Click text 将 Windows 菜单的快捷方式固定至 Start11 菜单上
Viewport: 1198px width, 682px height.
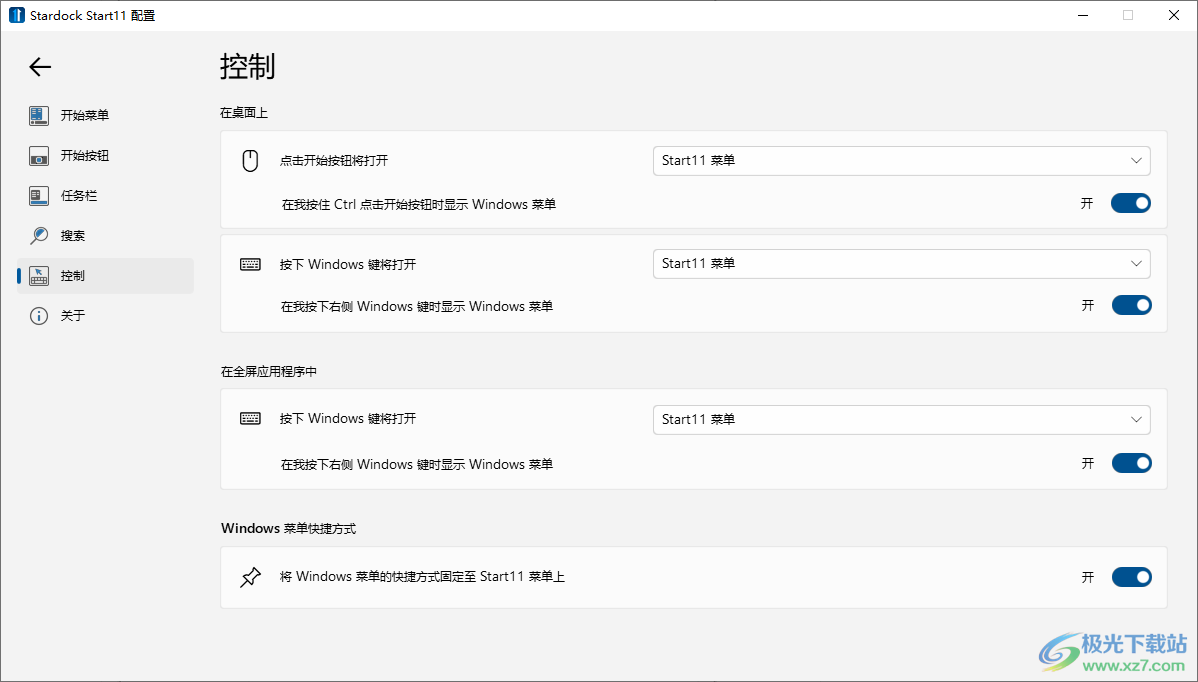click(423, 577)
